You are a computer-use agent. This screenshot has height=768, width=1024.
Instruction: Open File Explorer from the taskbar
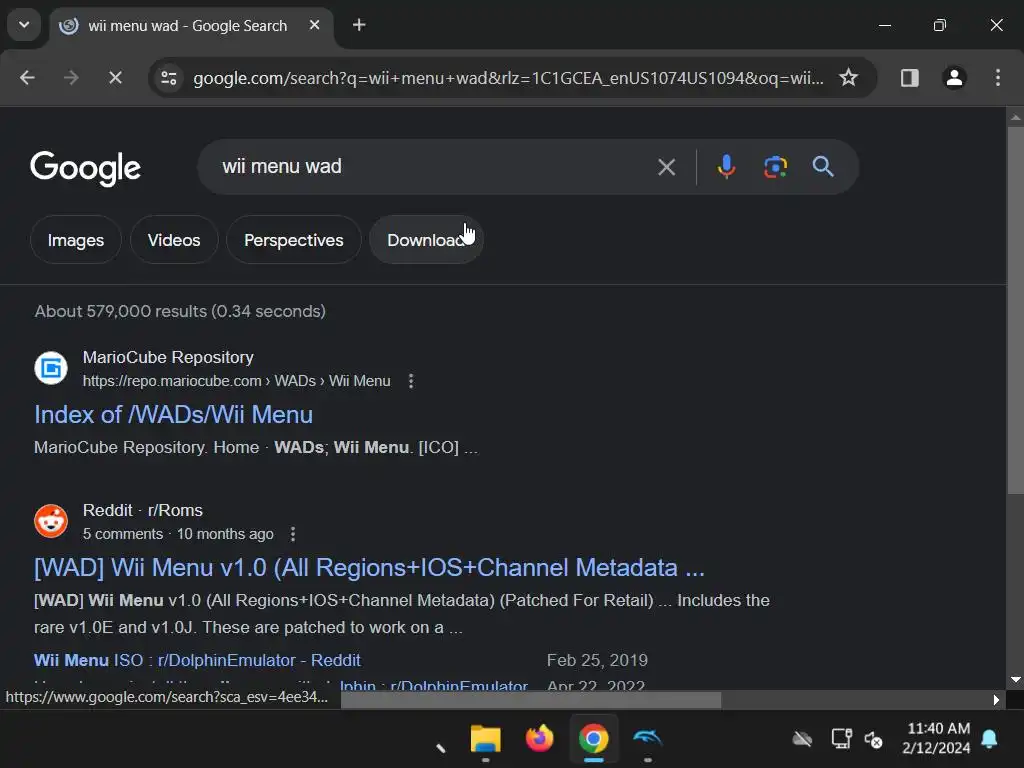pyautogui.click(x=485, y=739)
